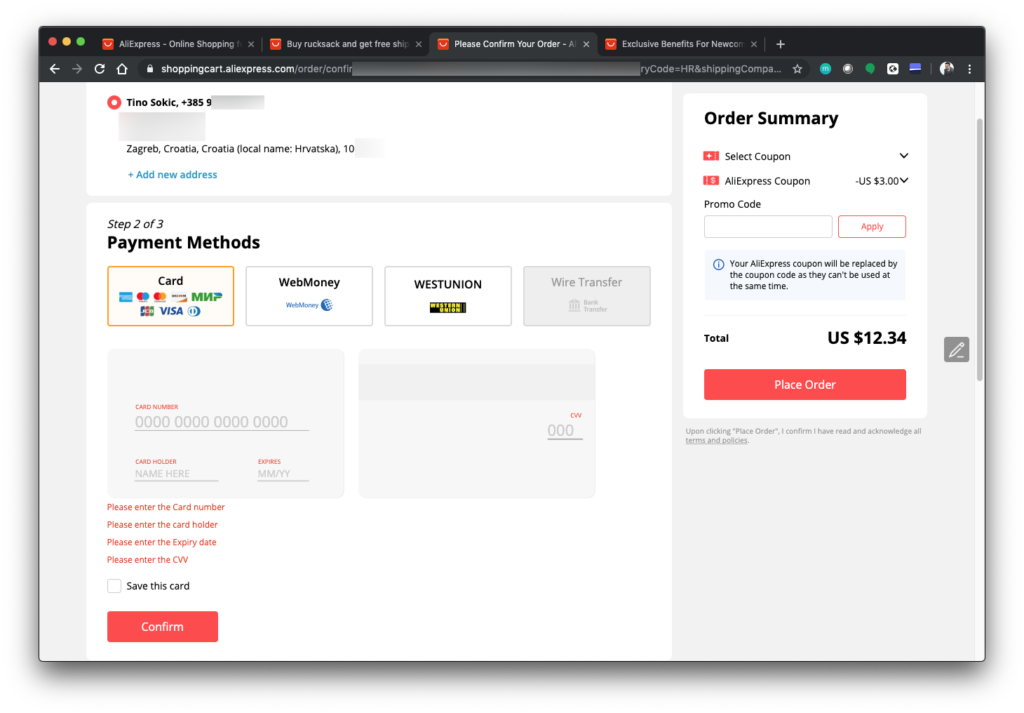Click the Place Order button
This screenshot has width=1024, height=713.
click(x=804, y=385)
